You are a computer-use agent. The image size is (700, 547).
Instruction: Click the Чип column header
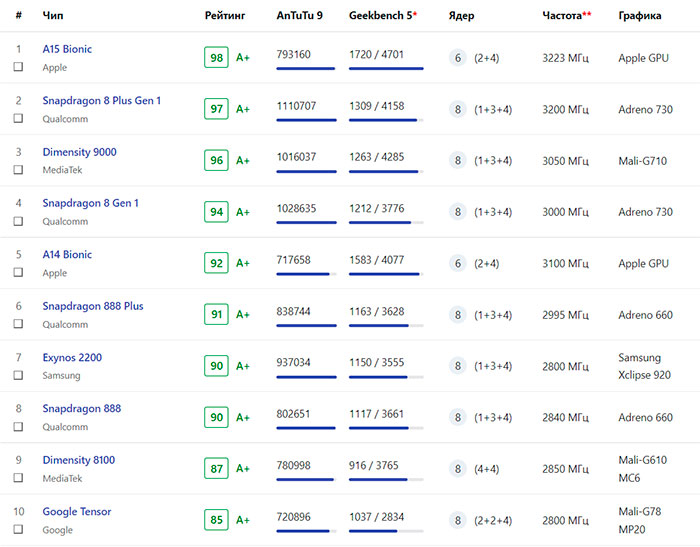click(53, 16)
